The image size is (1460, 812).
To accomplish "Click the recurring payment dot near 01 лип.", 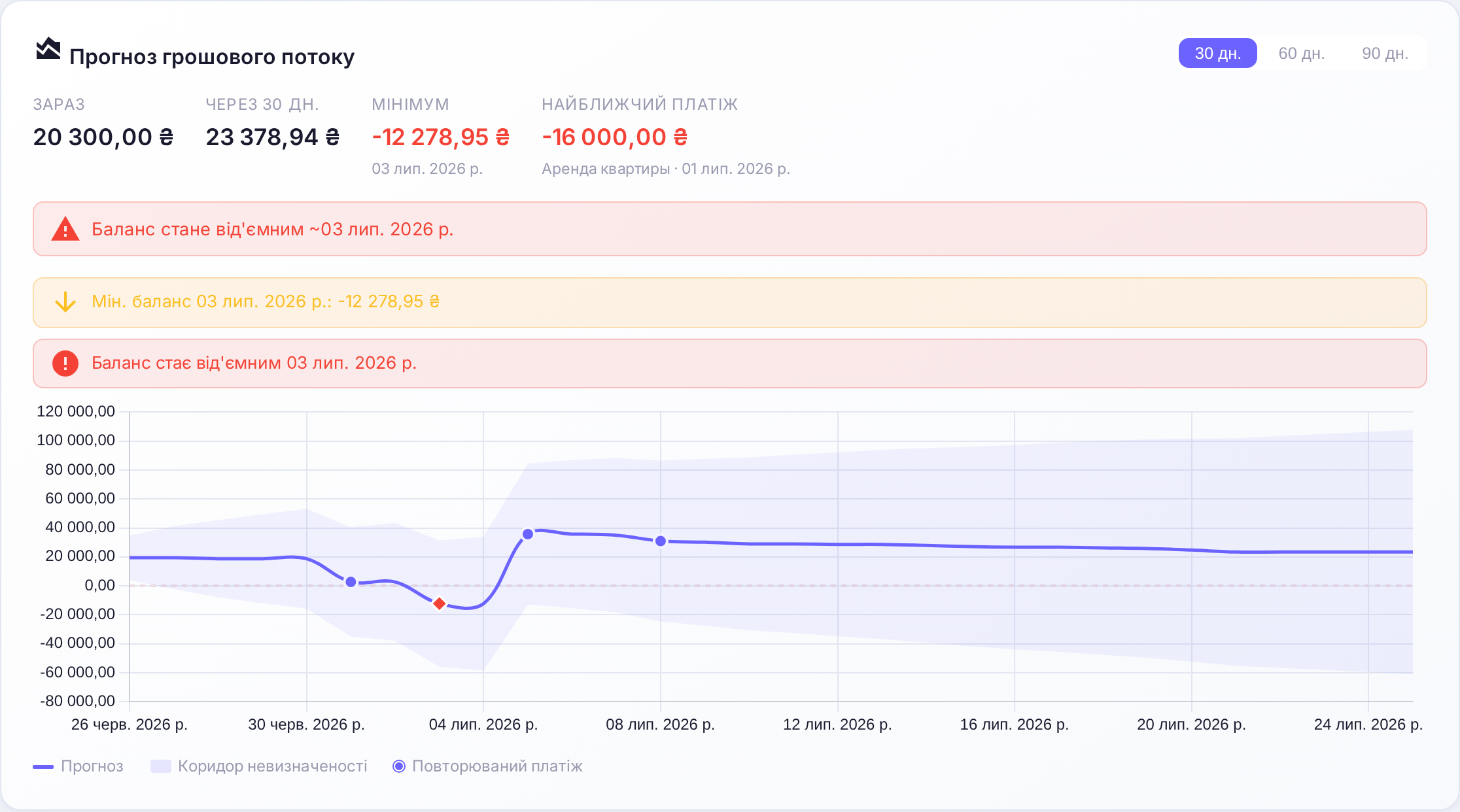I will tap(351, 582).
